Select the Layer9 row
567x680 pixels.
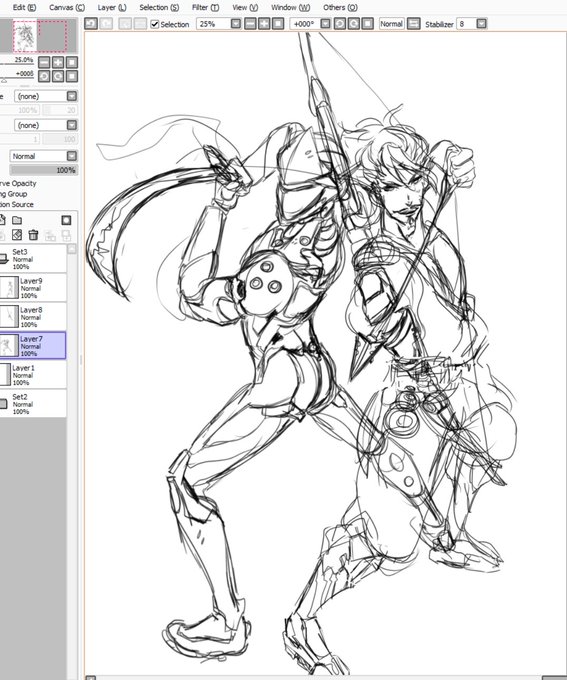click(33, 288)
